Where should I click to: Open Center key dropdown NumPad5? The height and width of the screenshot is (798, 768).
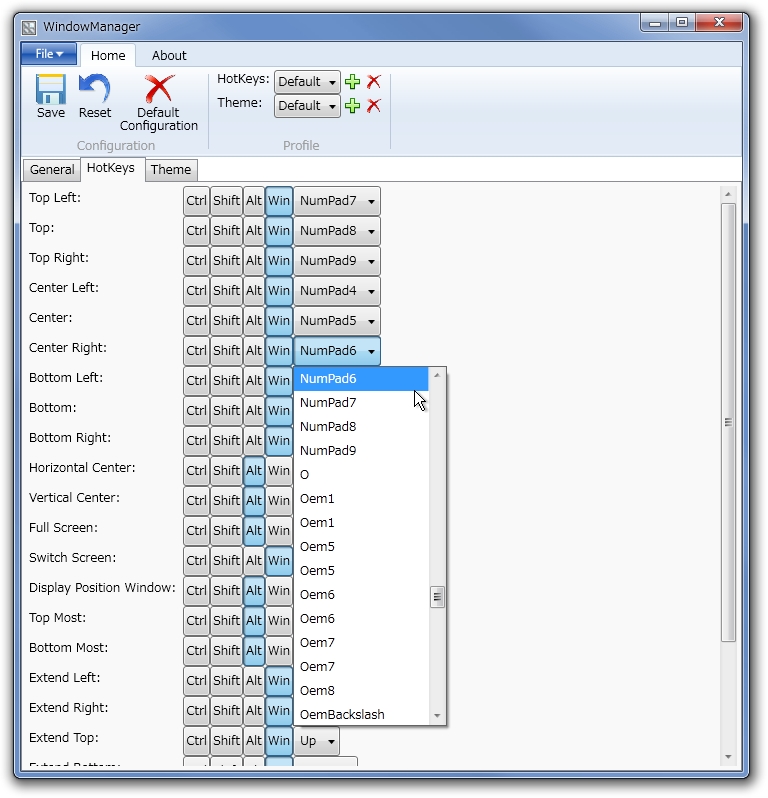click(x=337, y=321)
